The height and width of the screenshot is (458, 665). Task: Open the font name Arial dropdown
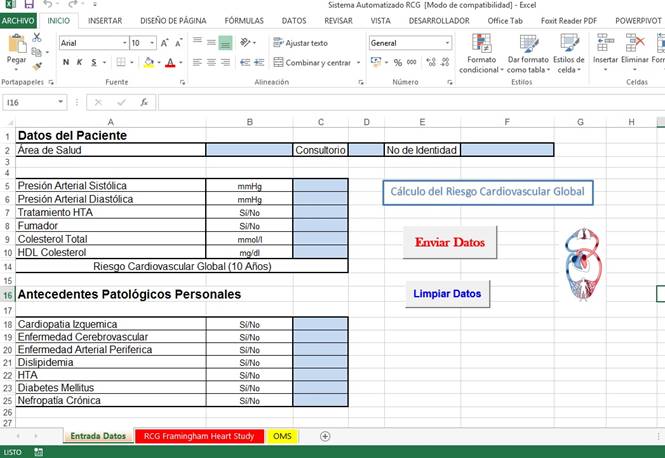click(122, 43)
